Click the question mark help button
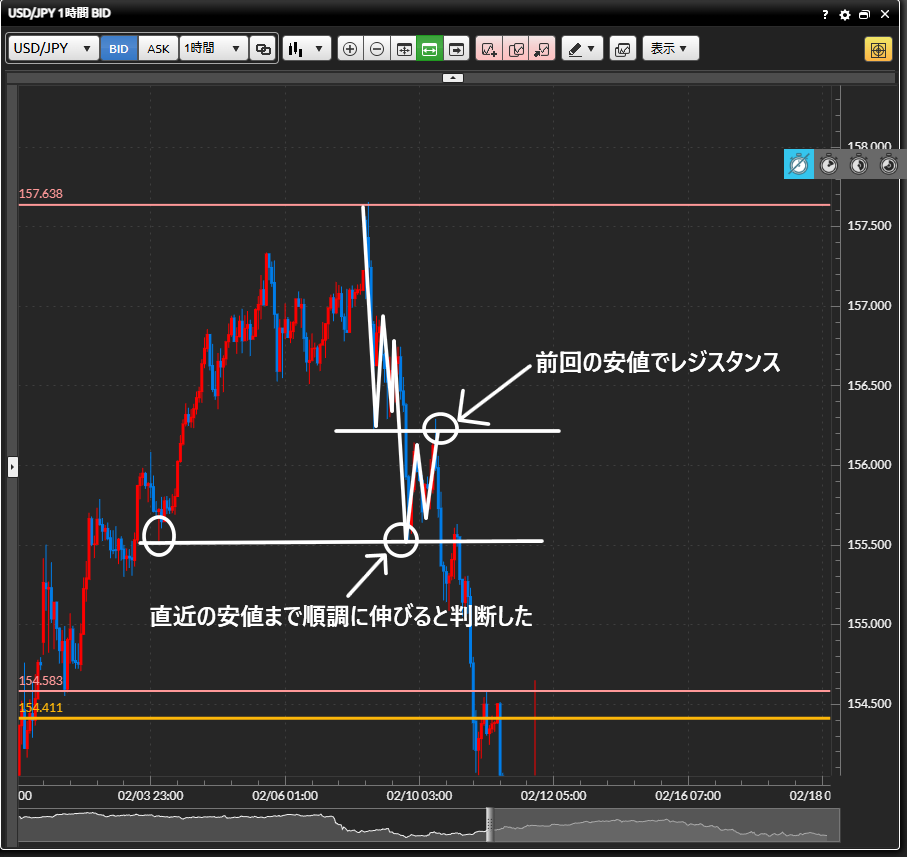Image resolution: width=907 pixels, height=857 pixels. (x=825, y=15)
